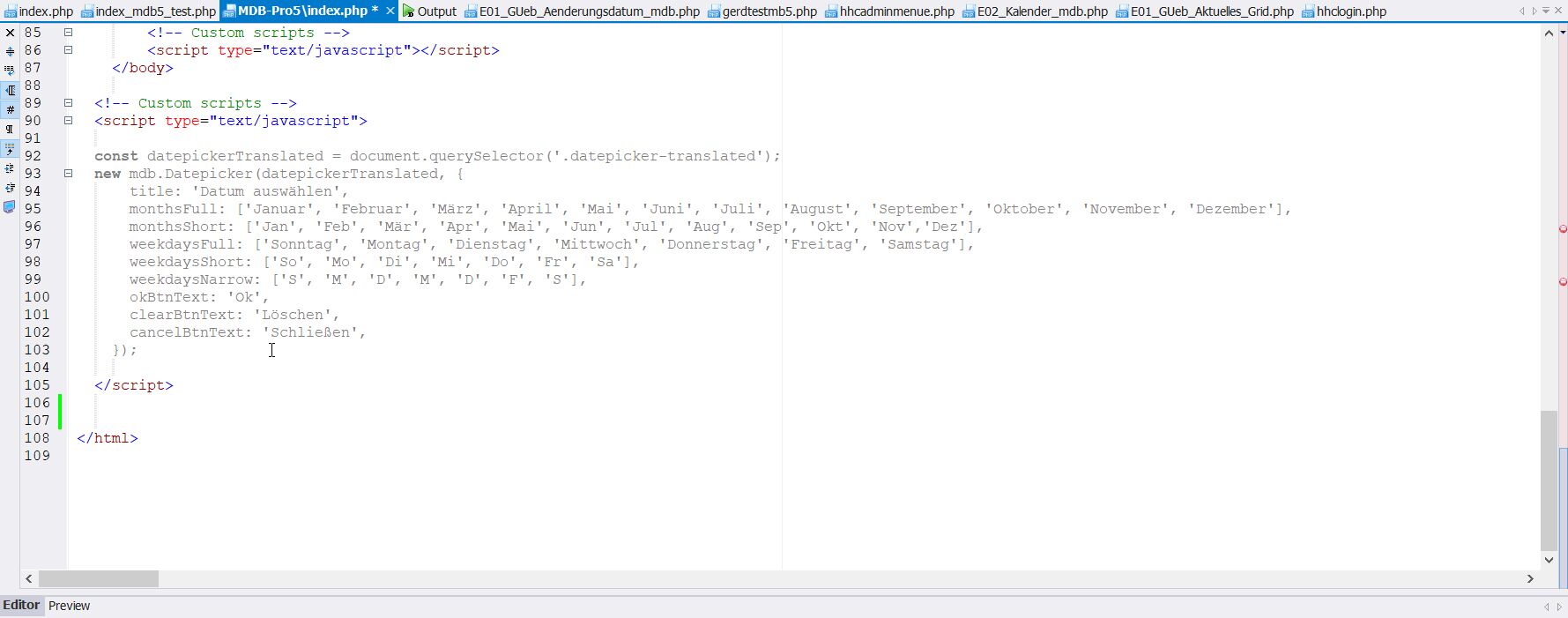Click the green run icon on the Output tab
Screen dimensions: 1568x618
pos(408,11)
